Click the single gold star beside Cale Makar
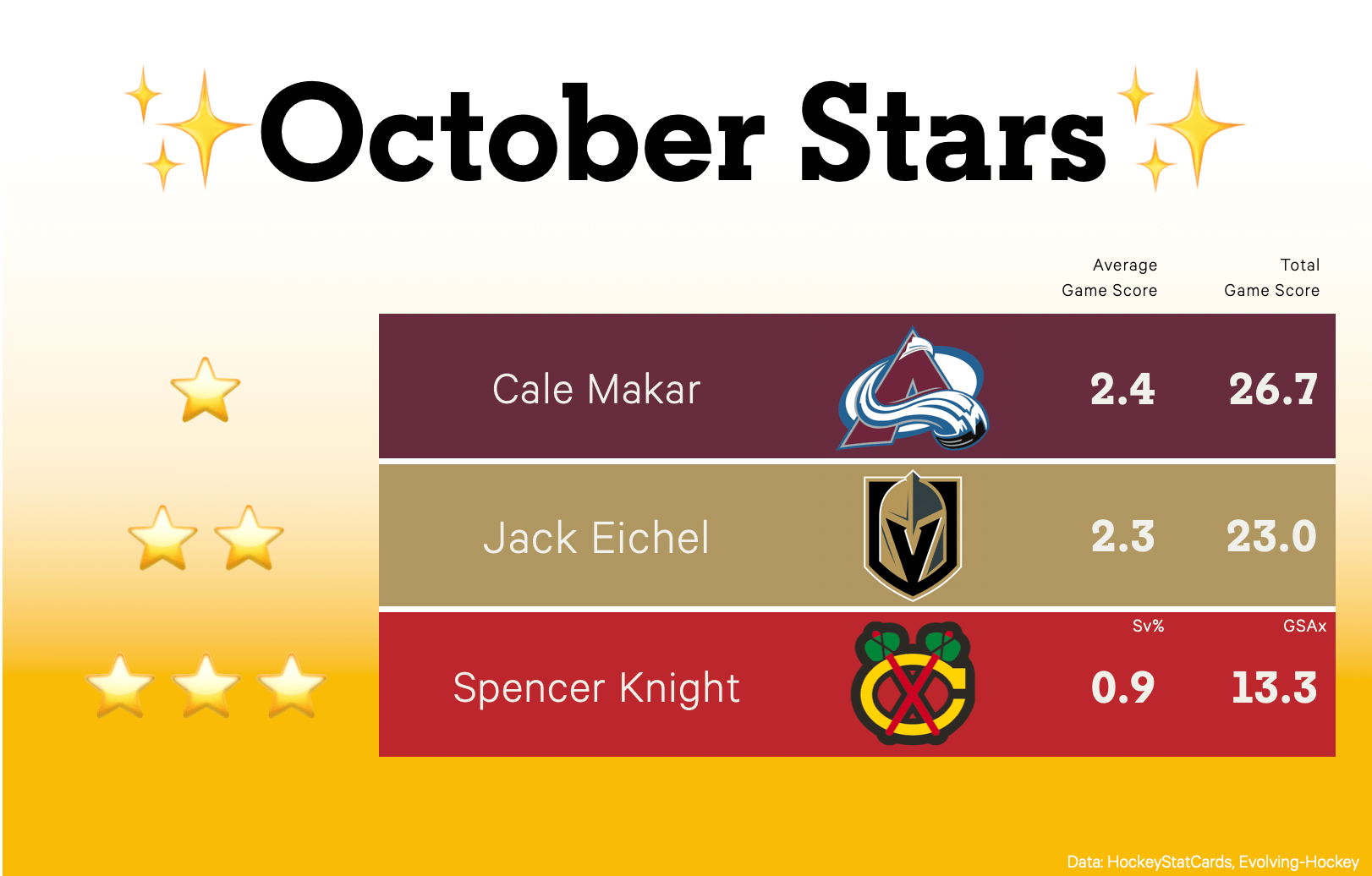The height and width of the screenshot is (876, 1372). point(206,390)
